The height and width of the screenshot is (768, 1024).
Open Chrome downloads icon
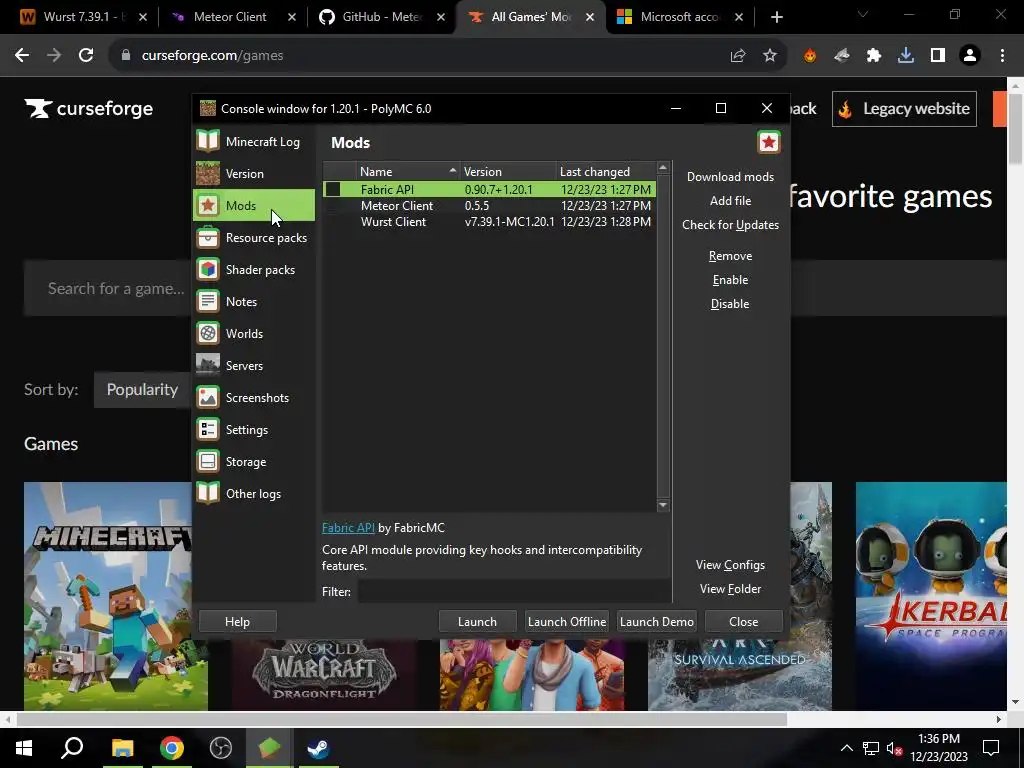906,56
